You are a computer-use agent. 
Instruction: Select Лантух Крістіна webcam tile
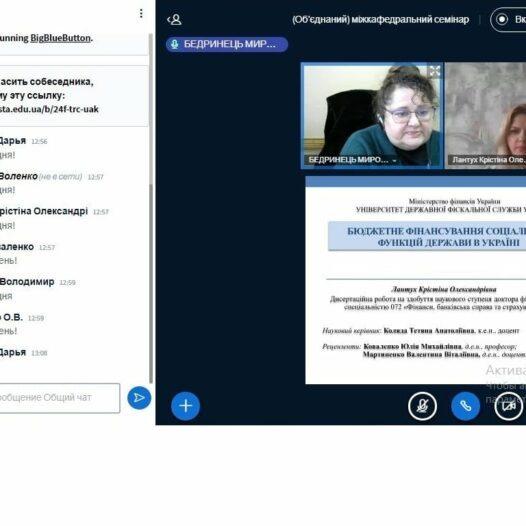(485, 115)
